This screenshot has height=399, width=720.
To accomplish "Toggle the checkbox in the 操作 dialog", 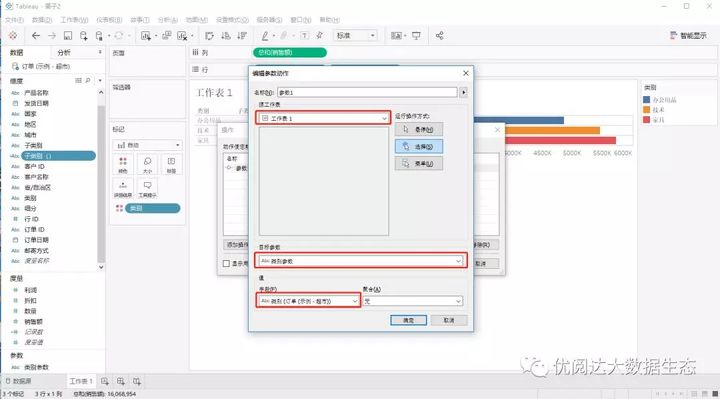I will (x=226, y=263).
